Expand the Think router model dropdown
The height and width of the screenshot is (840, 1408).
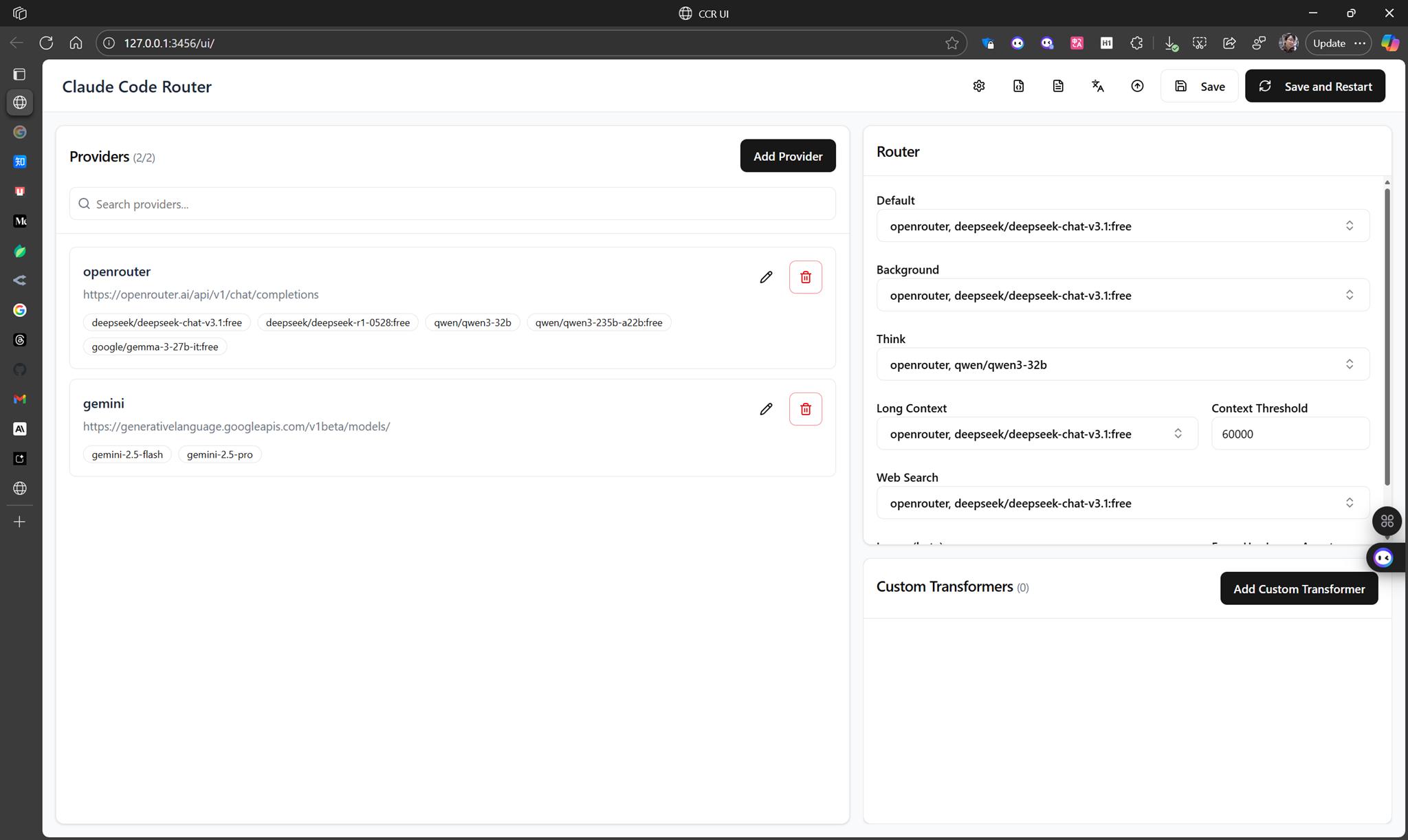pyautogui.click(x=1122, y=364)
